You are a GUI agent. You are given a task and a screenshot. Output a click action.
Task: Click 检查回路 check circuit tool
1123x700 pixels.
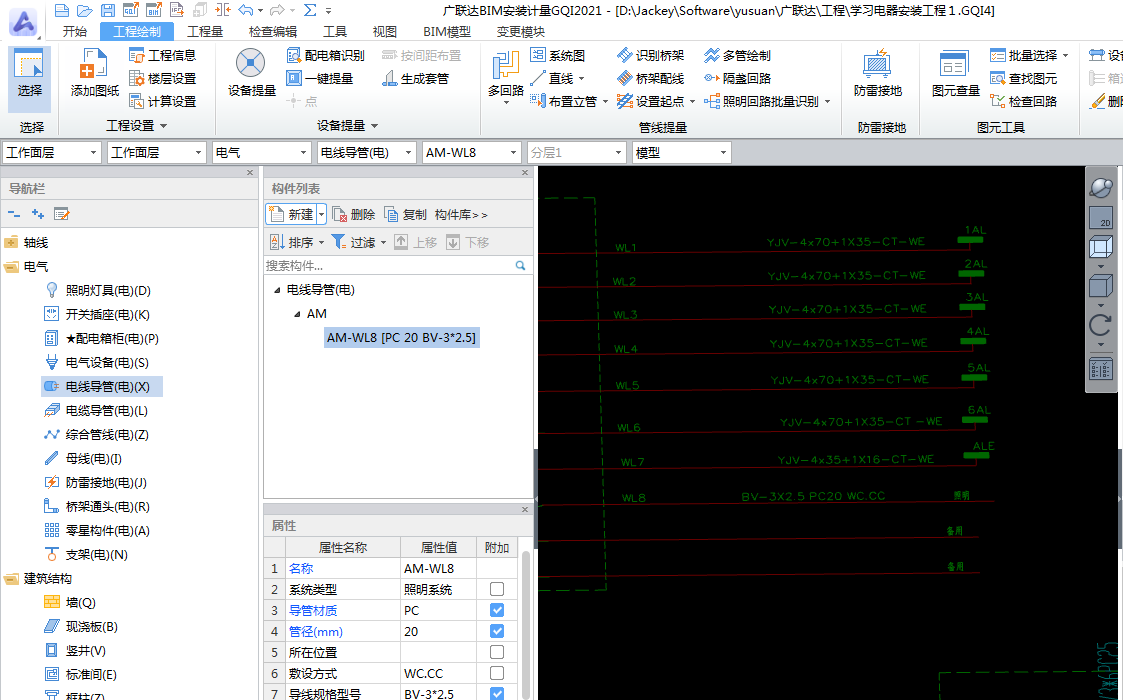coord(1023,101)
